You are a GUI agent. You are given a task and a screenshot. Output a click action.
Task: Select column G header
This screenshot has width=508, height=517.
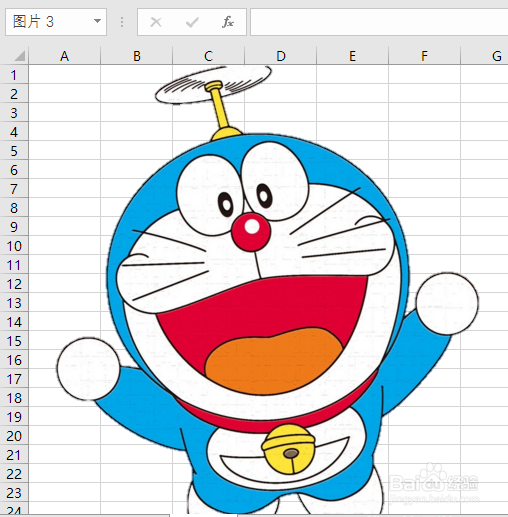(484, 56)
